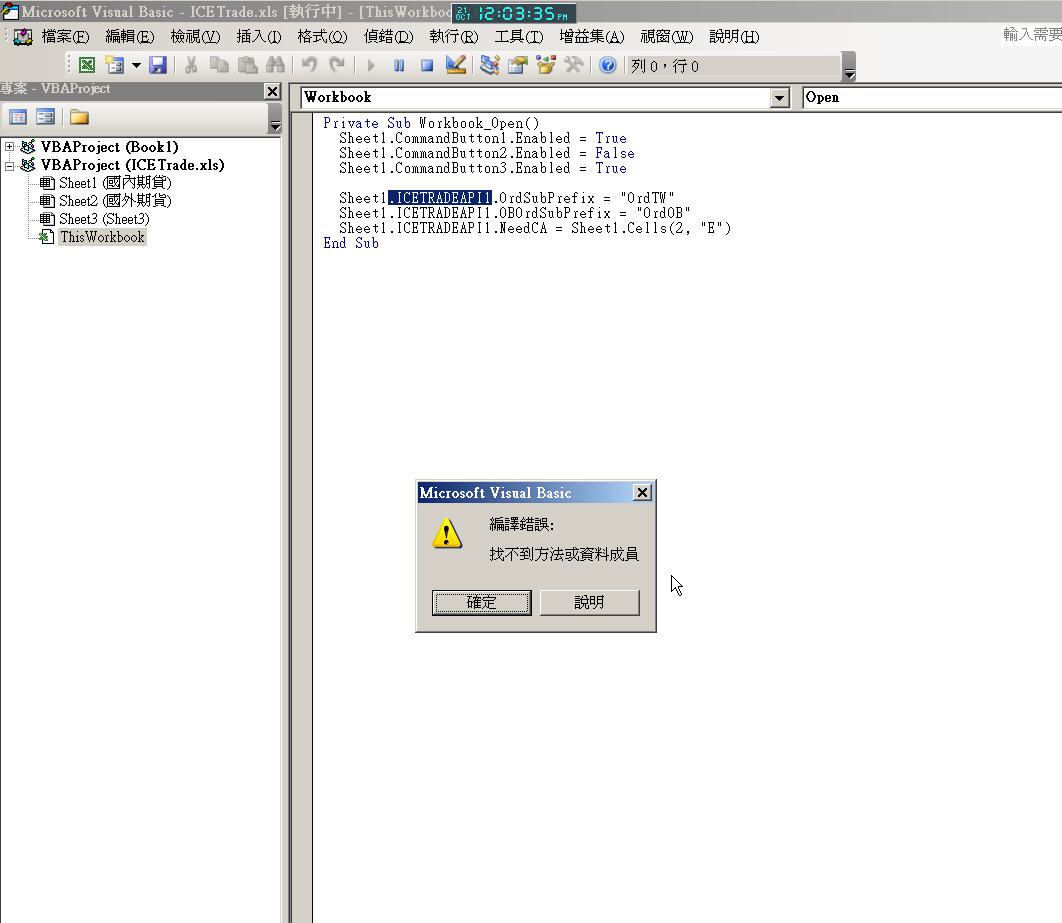Open the 執行(R) menu
Image resolution: width=1062 pixels, height=923 pixels.
click(x=453, y=37)
